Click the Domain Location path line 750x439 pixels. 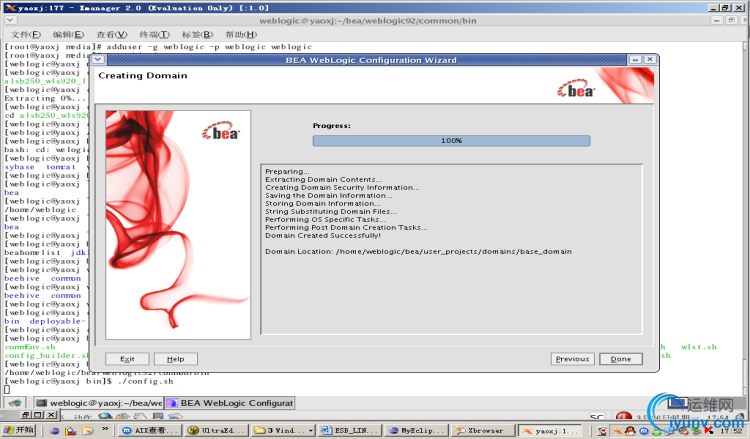419,252
